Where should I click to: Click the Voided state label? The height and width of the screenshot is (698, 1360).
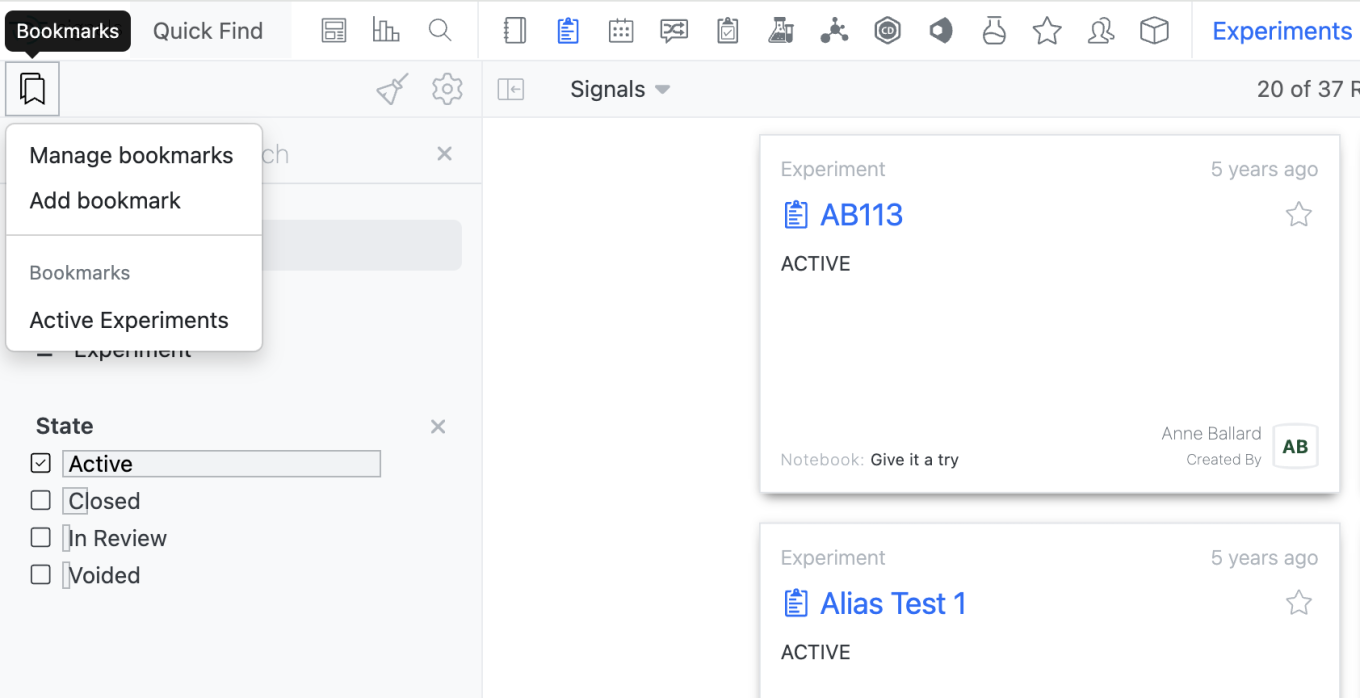pyautogui.click(x=104, y=575)
